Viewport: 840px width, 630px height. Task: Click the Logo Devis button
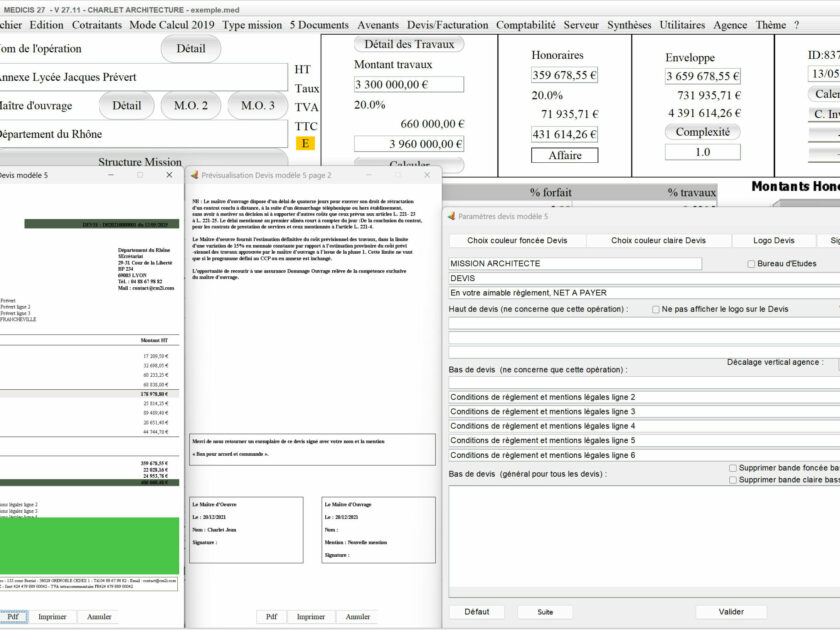pyautogui.click(x=774, y=241)
